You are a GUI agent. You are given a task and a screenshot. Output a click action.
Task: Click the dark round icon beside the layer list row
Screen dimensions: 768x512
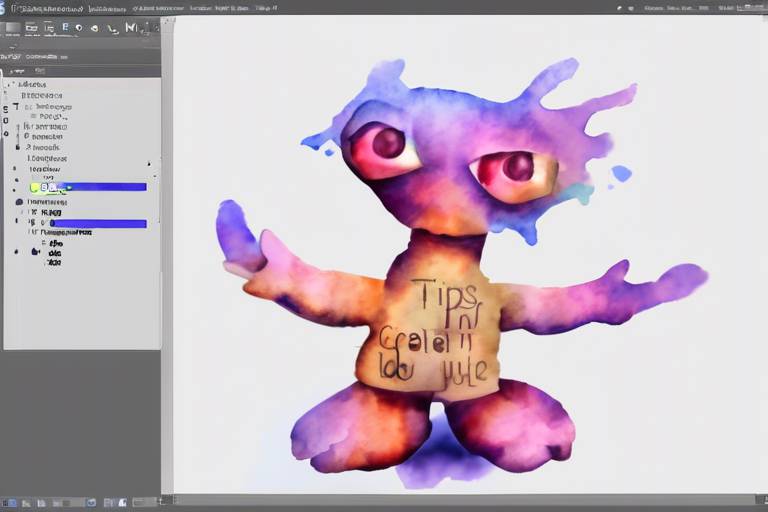19,202
